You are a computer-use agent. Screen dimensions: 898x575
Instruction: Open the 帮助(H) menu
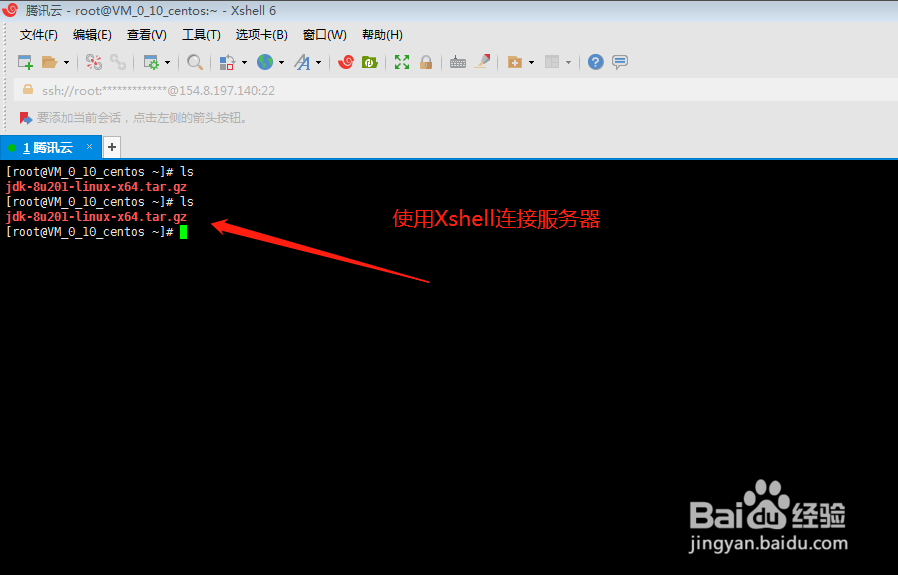coord(382,35)
